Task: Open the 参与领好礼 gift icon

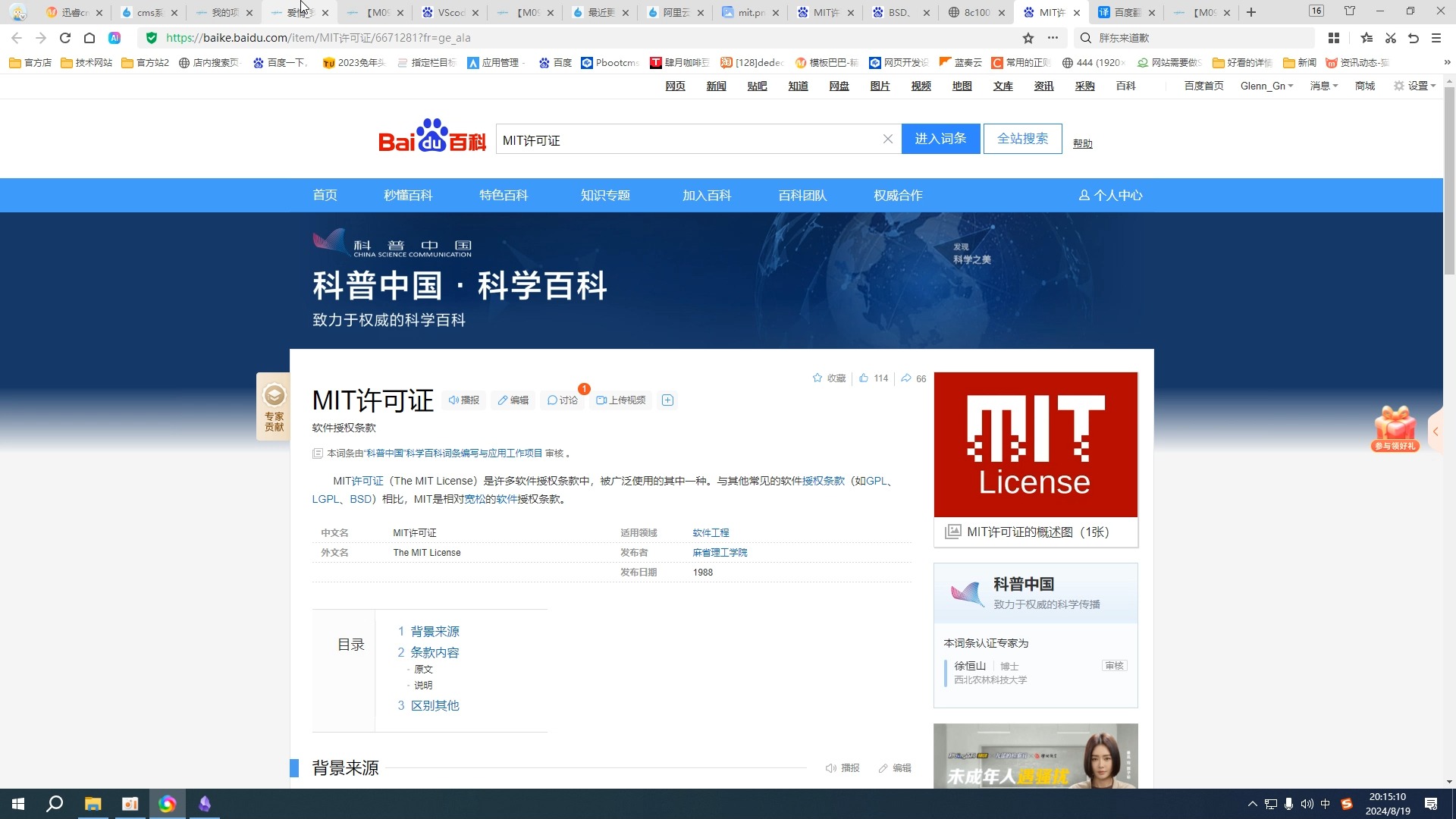Action: pos(1395,429)
